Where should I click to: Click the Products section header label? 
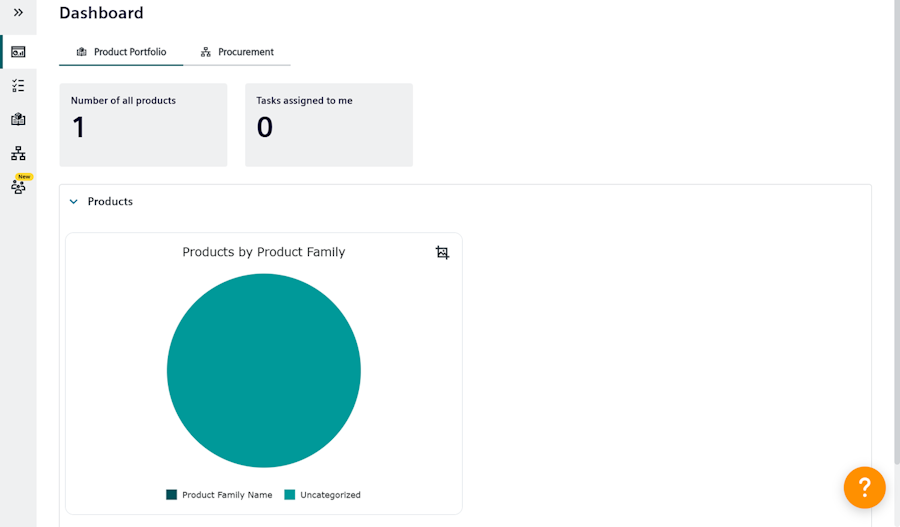(x=110, y=202)
